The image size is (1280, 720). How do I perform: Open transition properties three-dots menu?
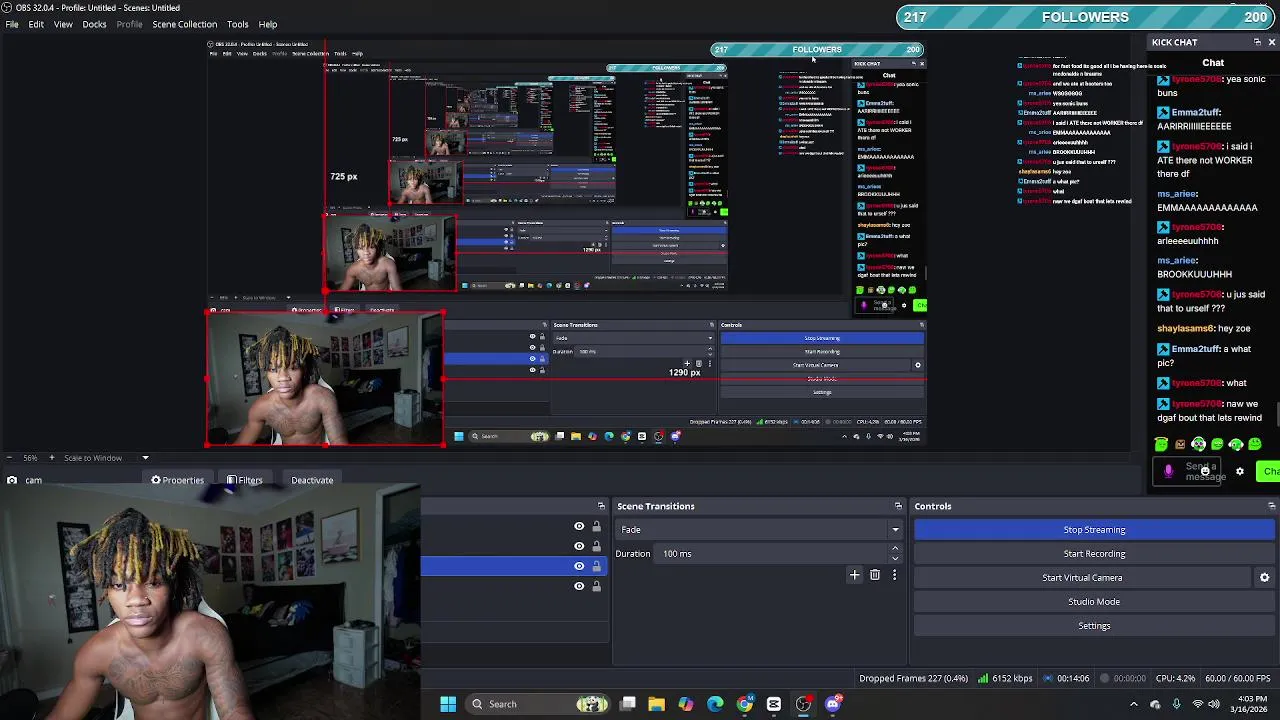coord(894,575)
